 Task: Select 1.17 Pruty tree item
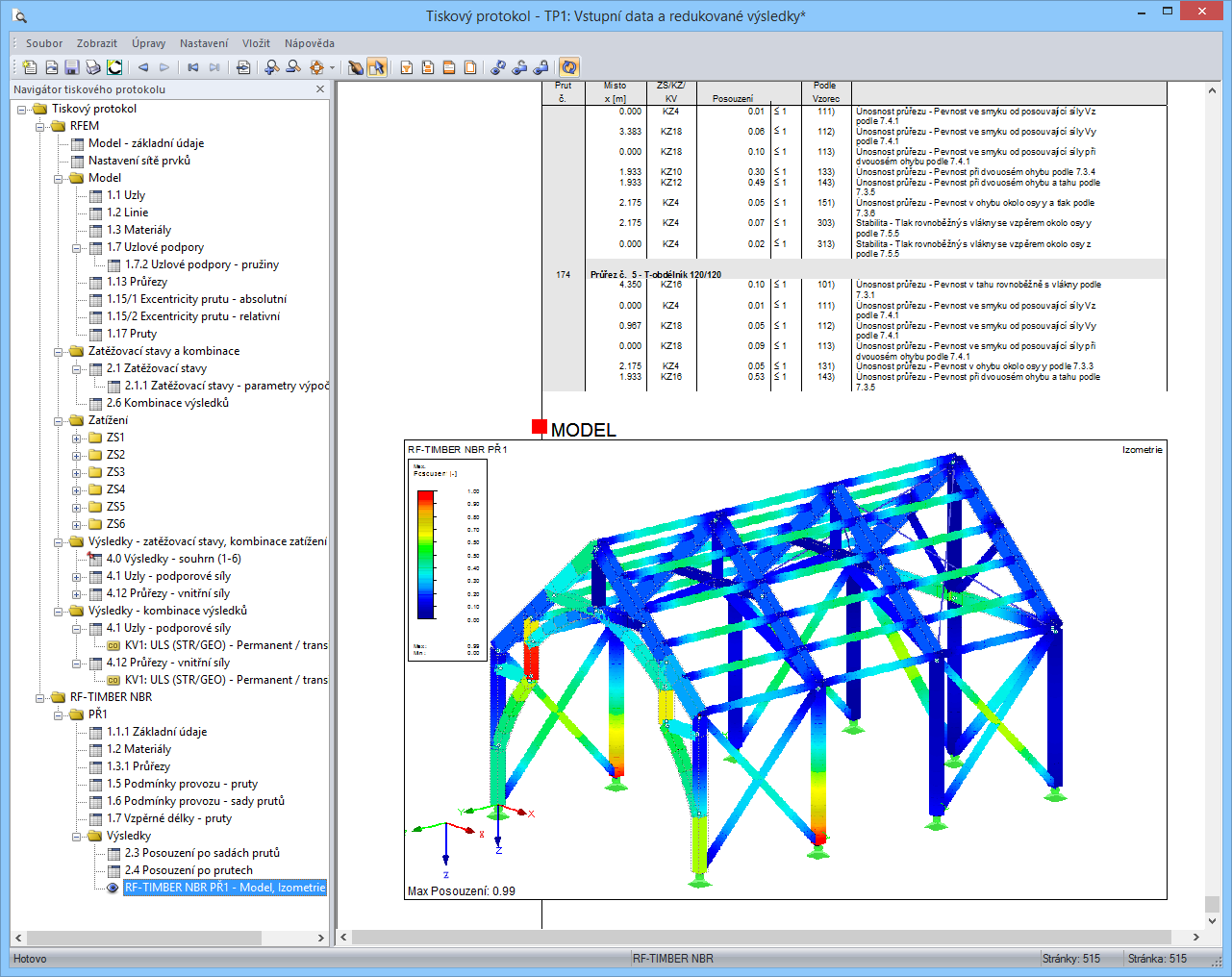(x=132, y=334)
